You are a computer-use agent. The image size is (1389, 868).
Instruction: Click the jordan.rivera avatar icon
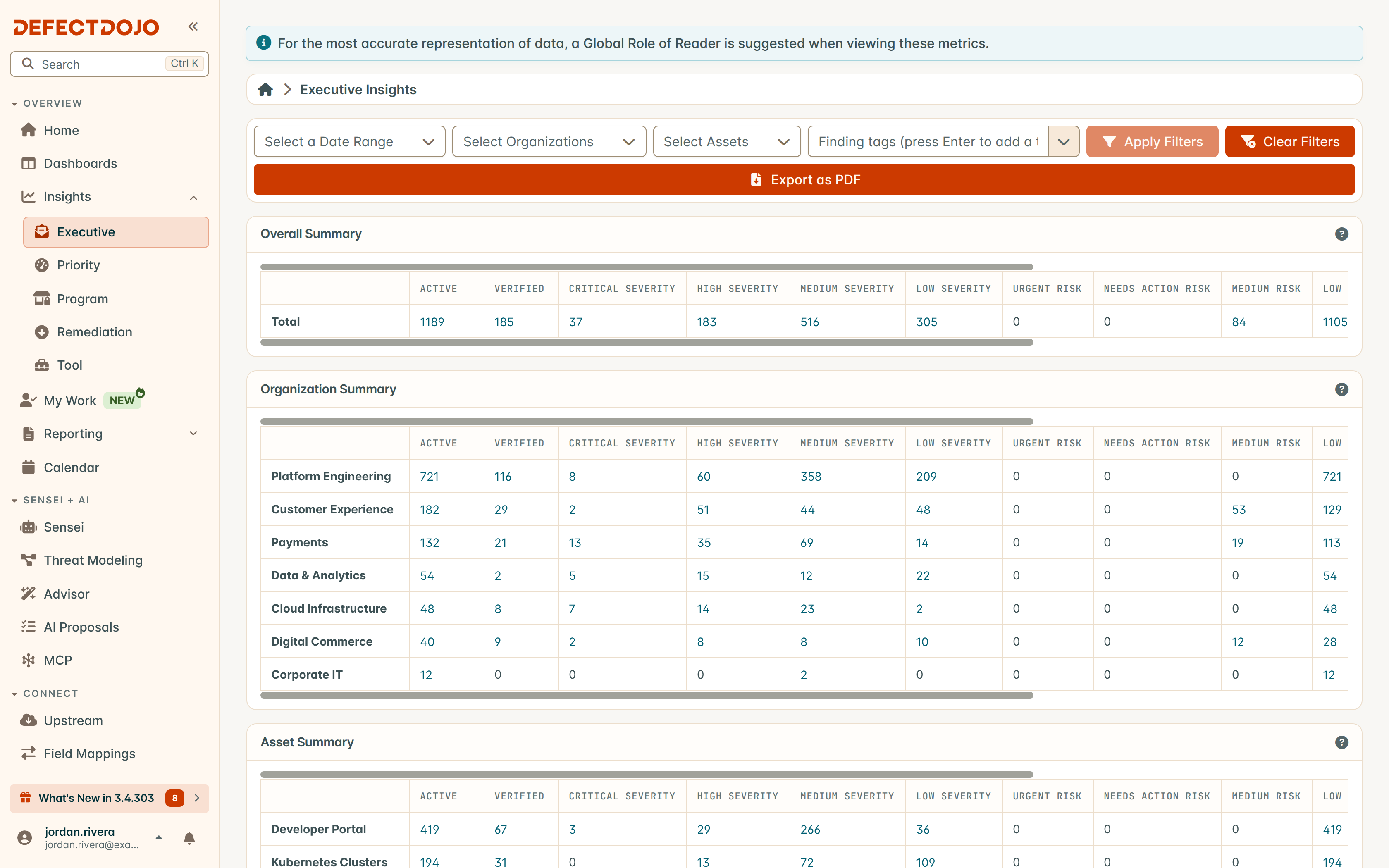pos(25,838)
